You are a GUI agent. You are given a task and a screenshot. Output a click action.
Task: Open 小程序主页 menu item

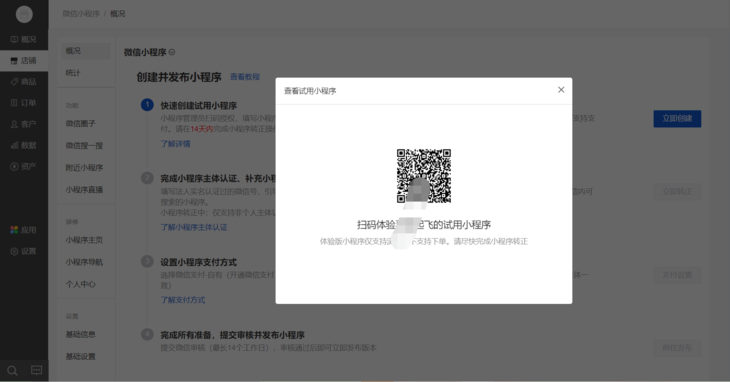pyautogui.click(x=84, y=240)
